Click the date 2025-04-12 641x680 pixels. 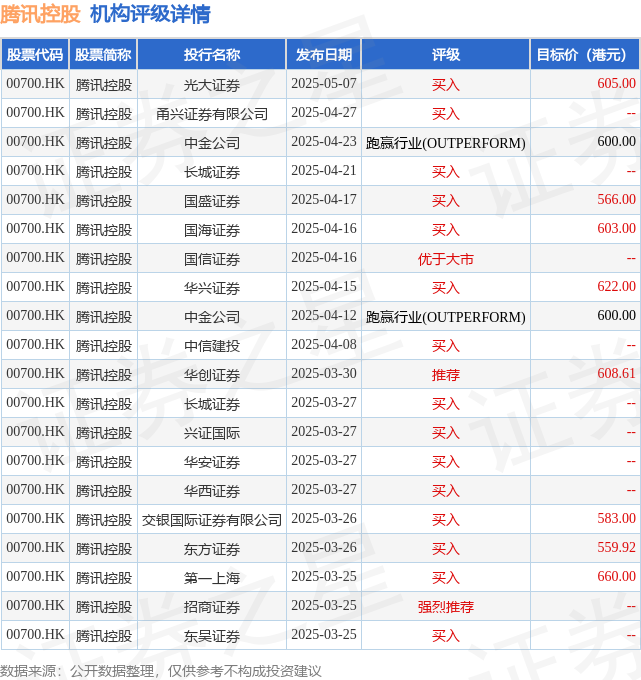pos(324,315)
